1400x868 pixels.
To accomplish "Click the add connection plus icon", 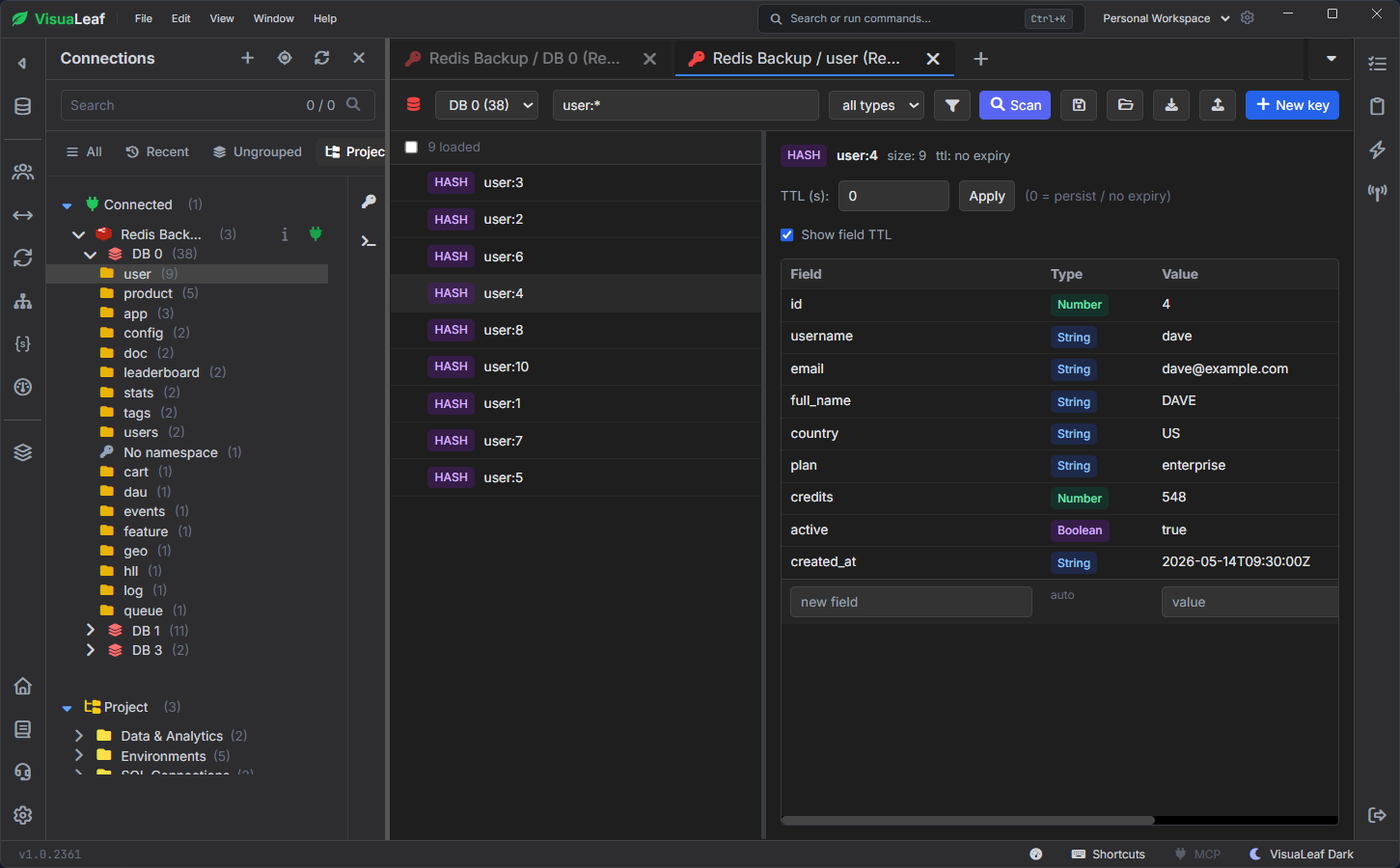I will pos(248,58).
